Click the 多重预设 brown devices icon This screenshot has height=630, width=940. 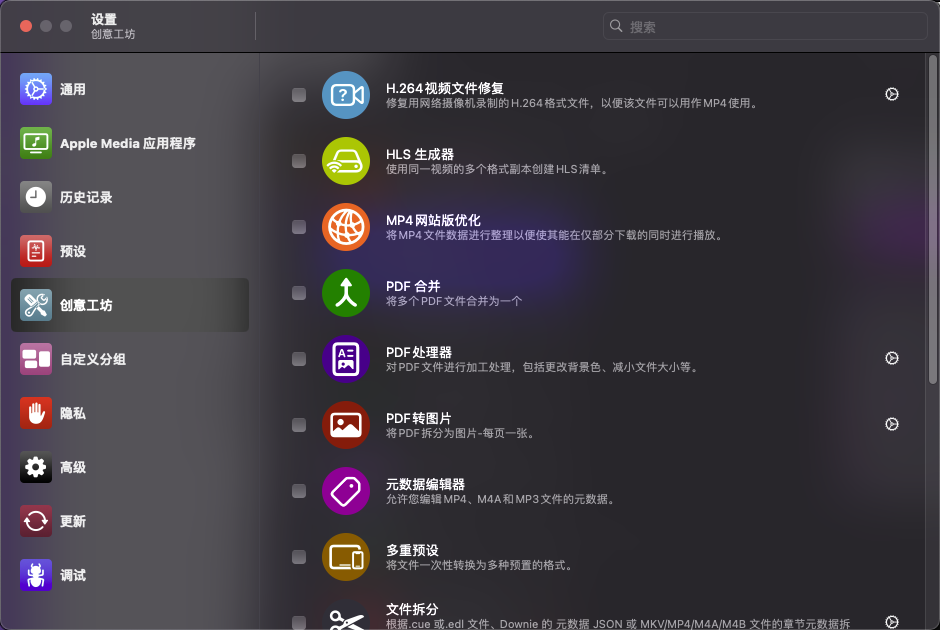[346, 556]
